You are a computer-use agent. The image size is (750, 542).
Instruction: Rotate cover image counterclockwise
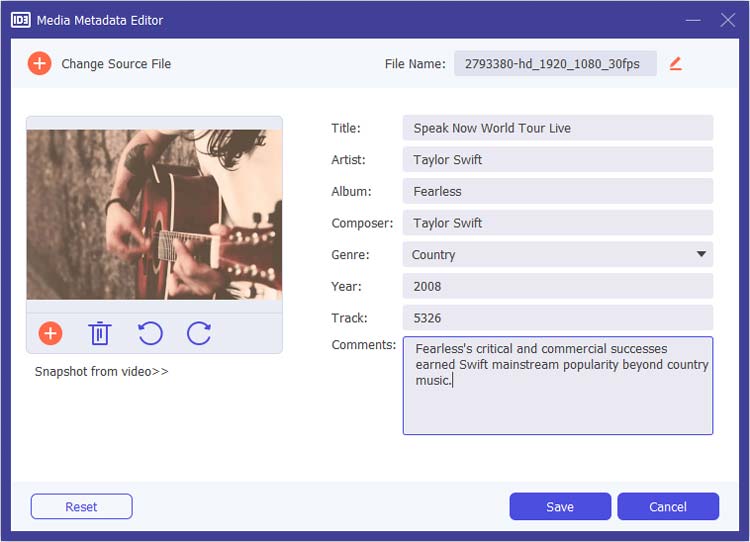click(150, 333)
